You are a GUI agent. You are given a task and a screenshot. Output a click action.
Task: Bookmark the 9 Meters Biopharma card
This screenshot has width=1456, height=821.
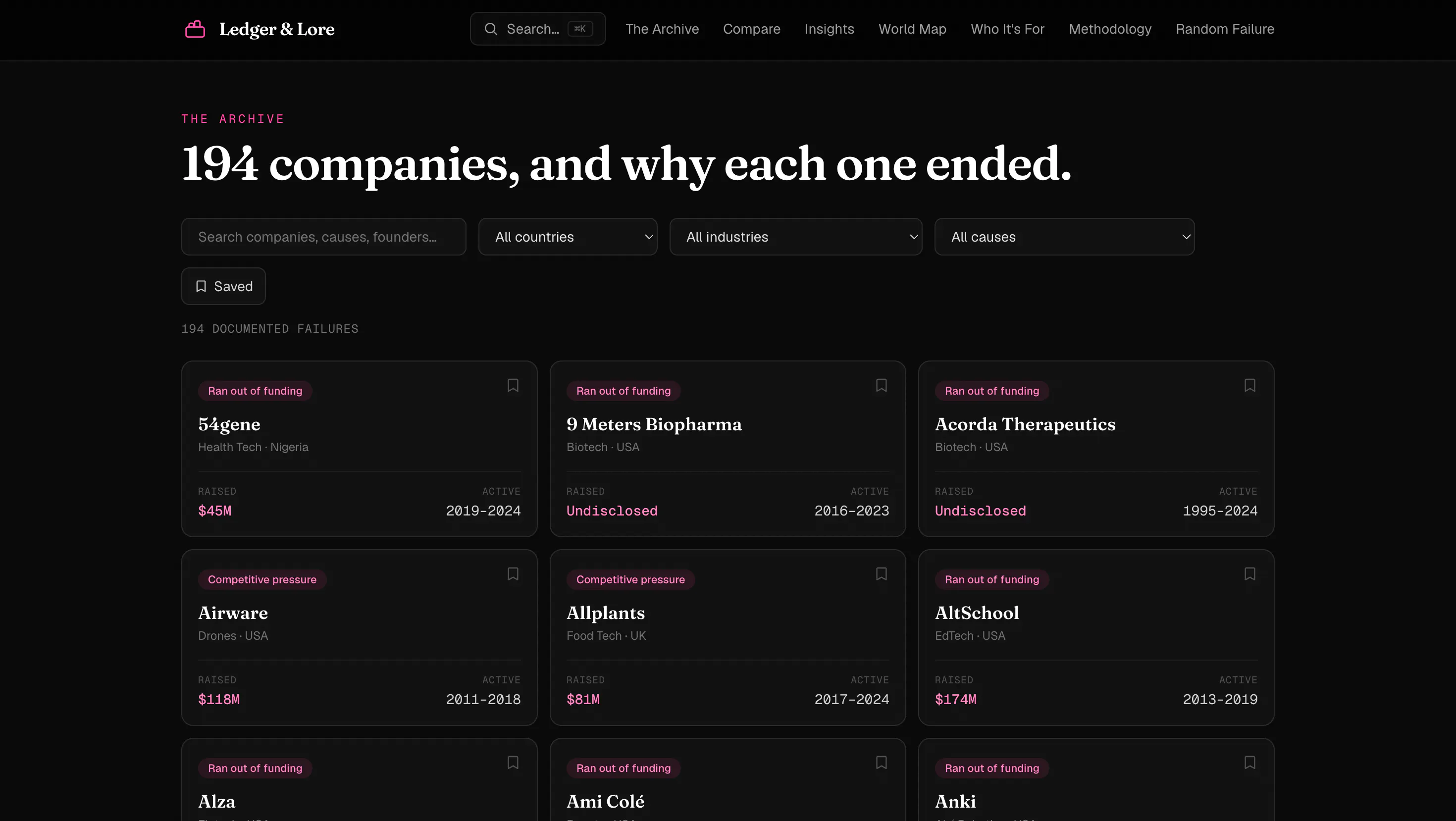[881, 385]
